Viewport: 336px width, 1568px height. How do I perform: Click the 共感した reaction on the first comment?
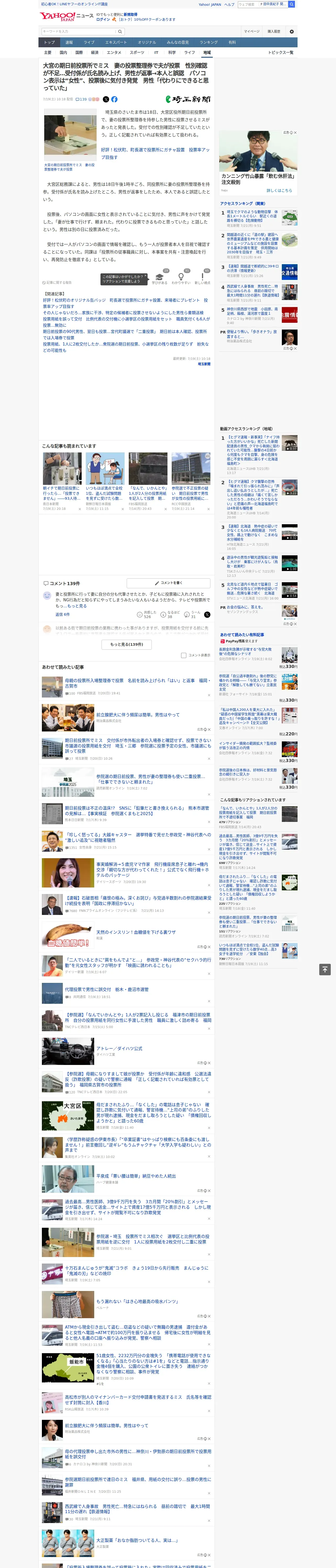[x=147, y=614]
